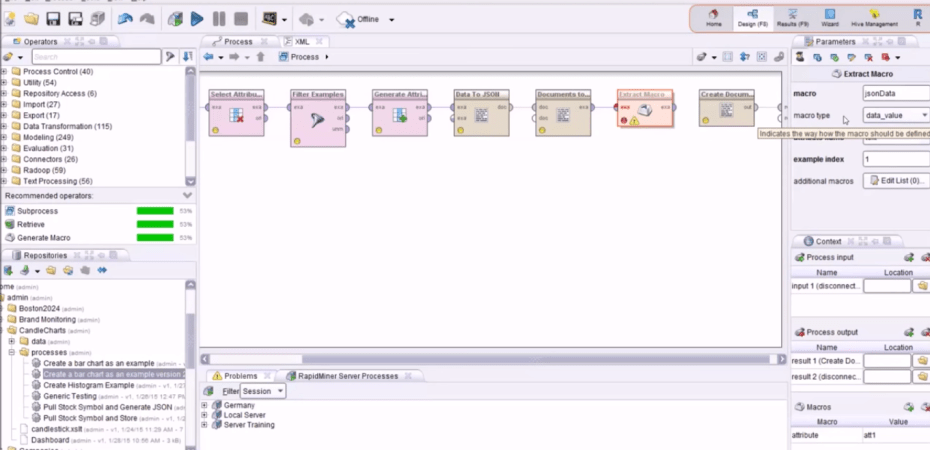
Task: Switch to the XML tab
Action: coord(298,42)
